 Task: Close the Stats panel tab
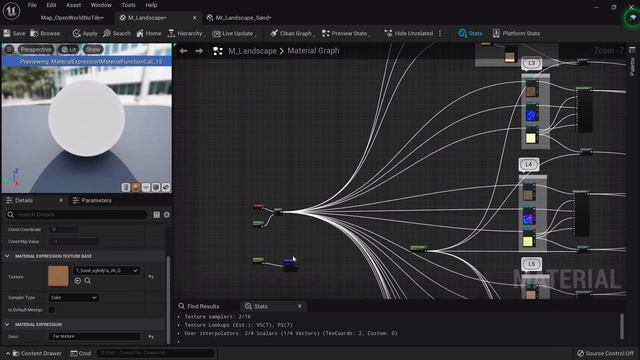[300, 306]
